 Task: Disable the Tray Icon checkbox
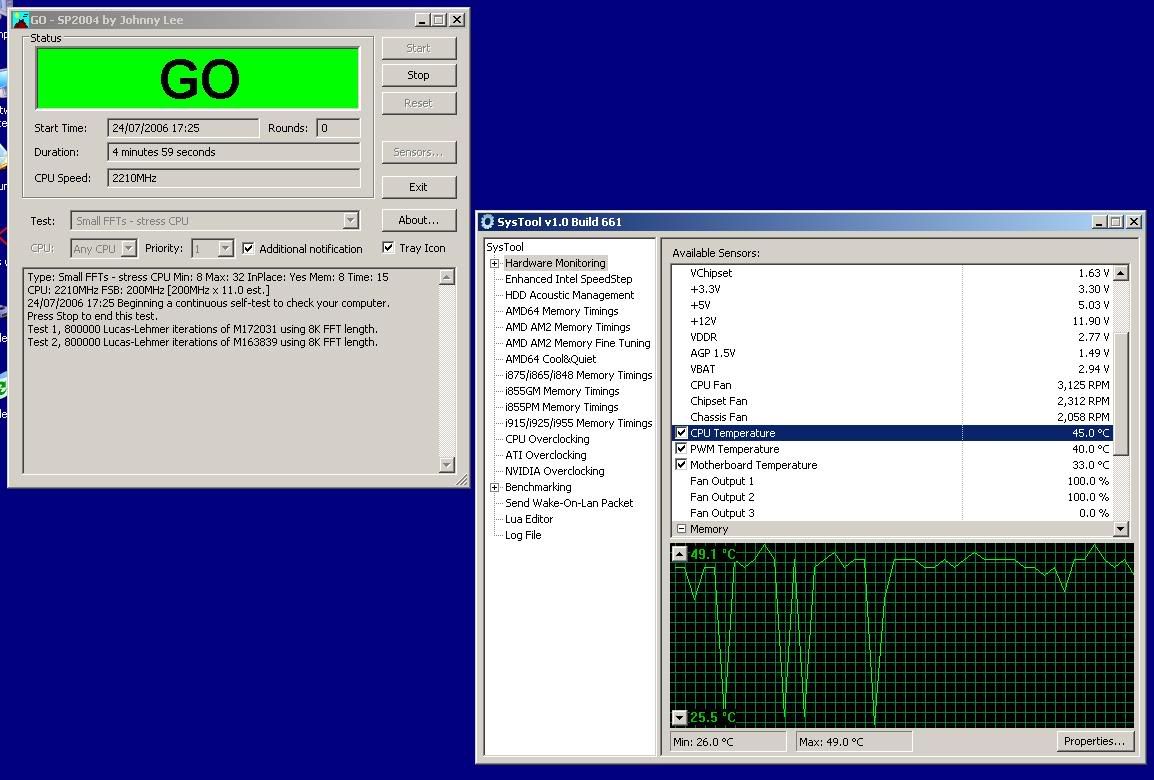(388, 248)
